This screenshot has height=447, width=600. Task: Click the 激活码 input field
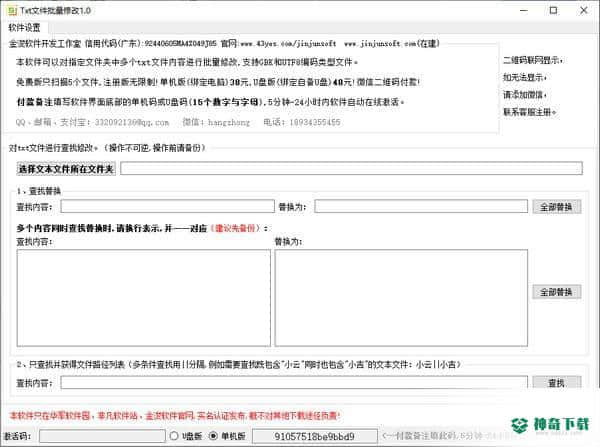[102, 436]
